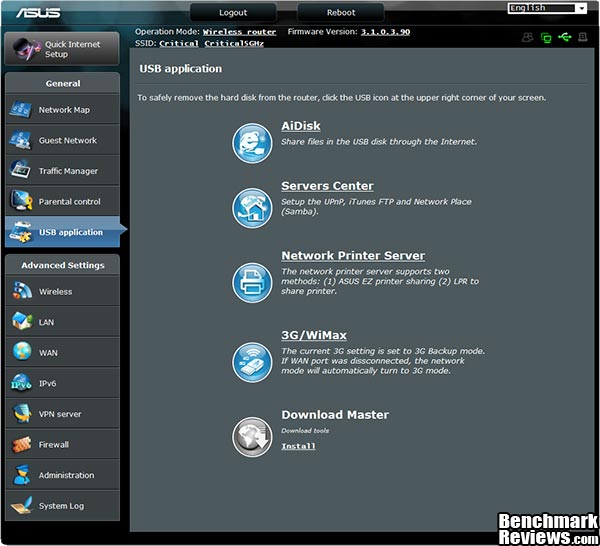600x546 pixels.
Task: Open Guest Network menu item
Action: click(62, 140)
